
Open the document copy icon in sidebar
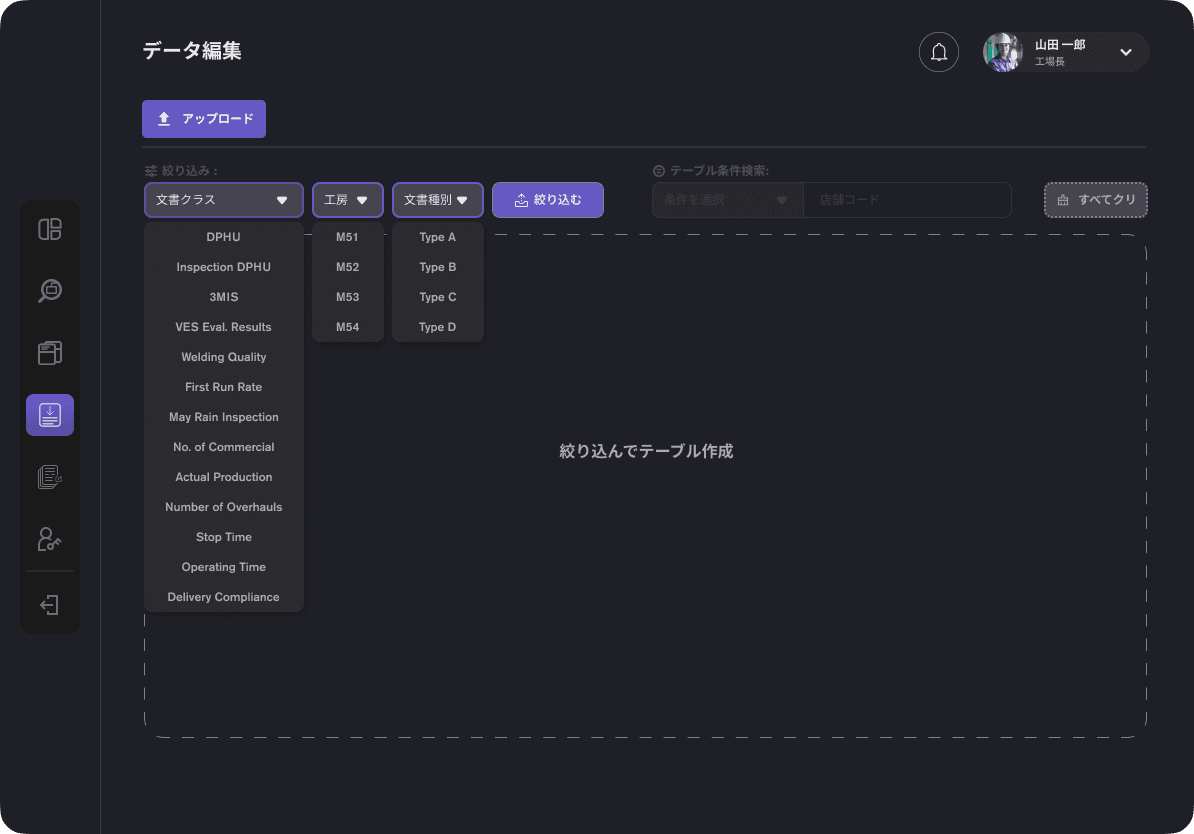pos(50,477)
